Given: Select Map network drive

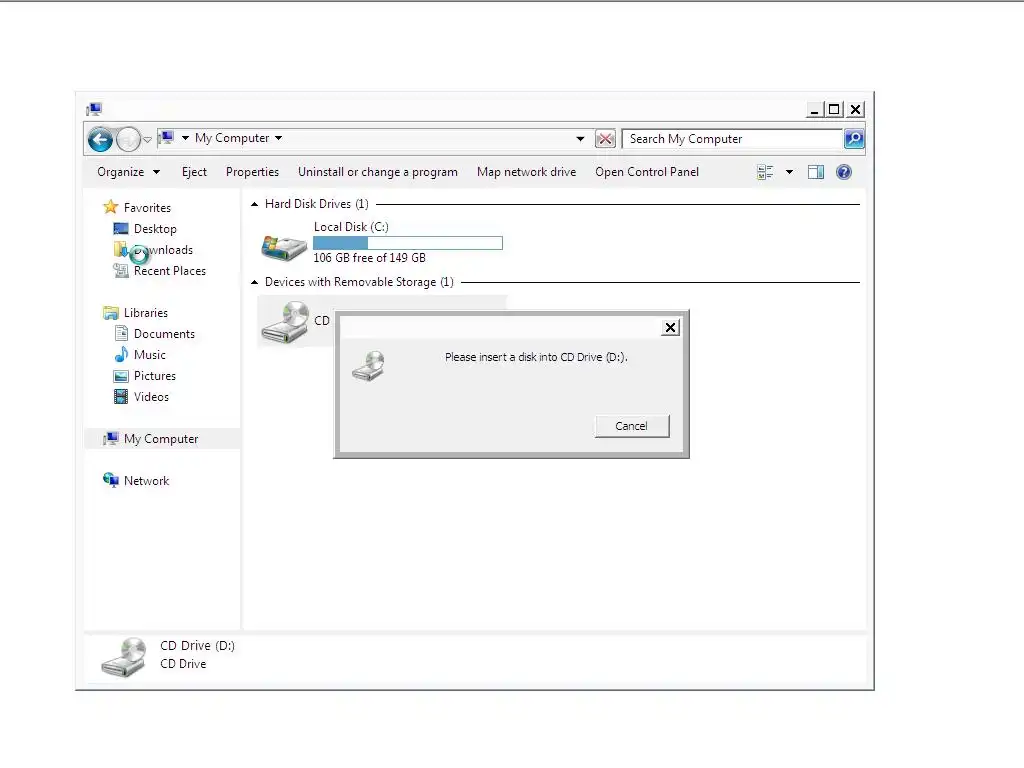Looking at the screenshot, I should (526, 172).
